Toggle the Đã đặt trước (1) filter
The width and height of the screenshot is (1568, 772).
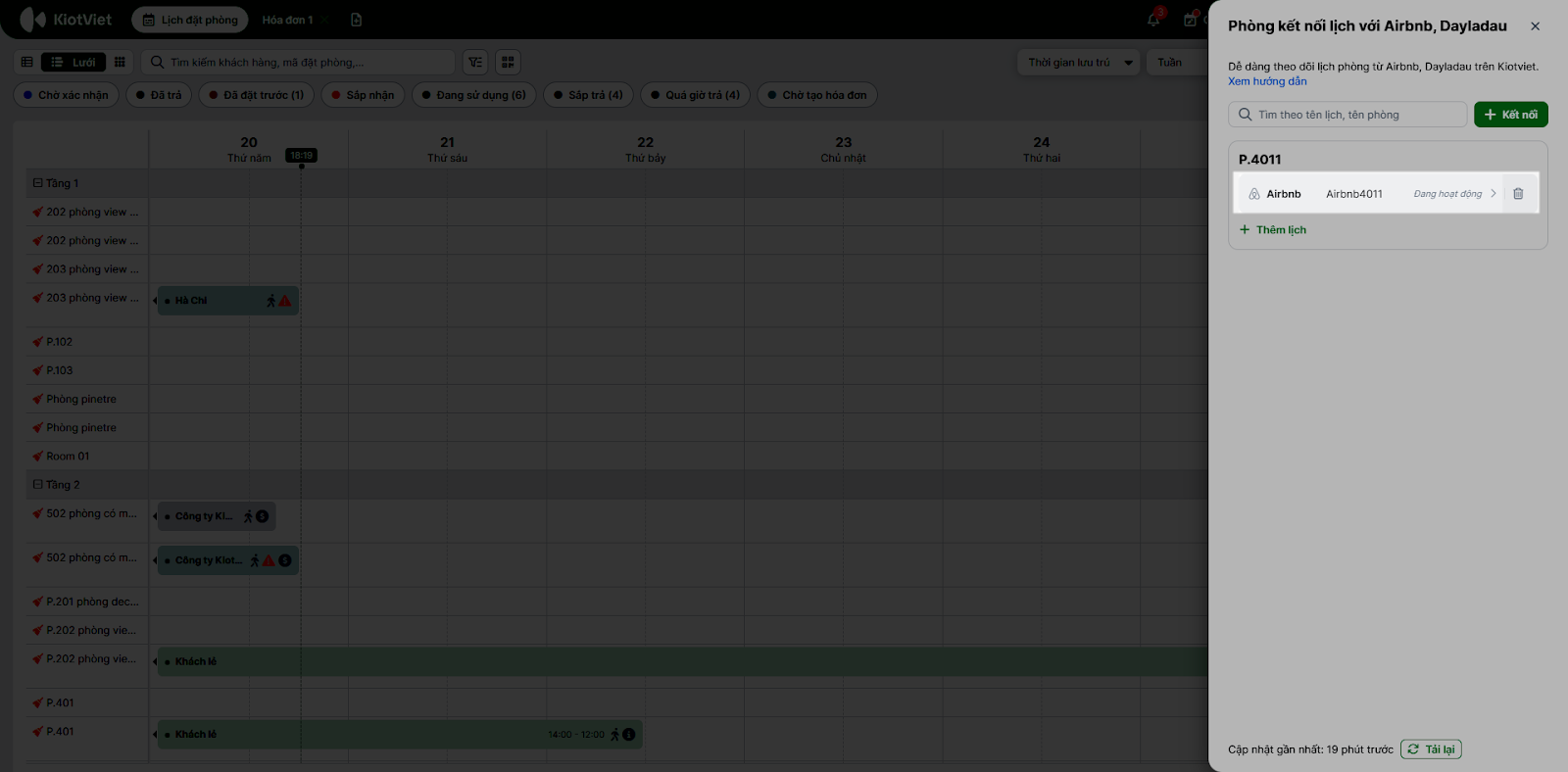257,95
